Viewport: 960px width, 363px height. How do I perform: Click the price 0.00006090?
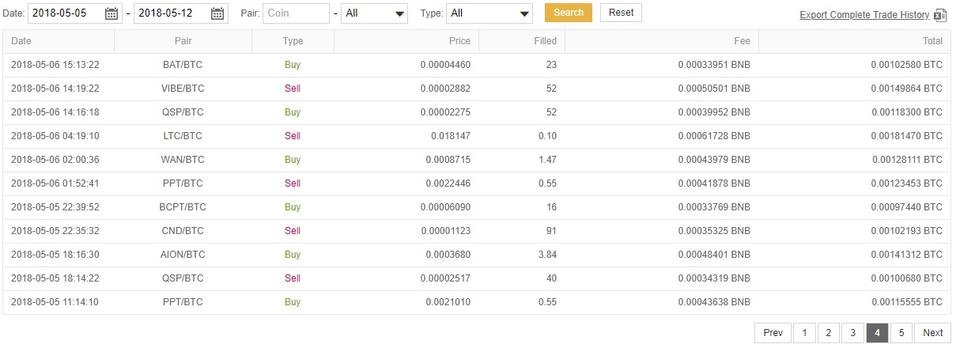pyautogui.click(x=446, y=208)
